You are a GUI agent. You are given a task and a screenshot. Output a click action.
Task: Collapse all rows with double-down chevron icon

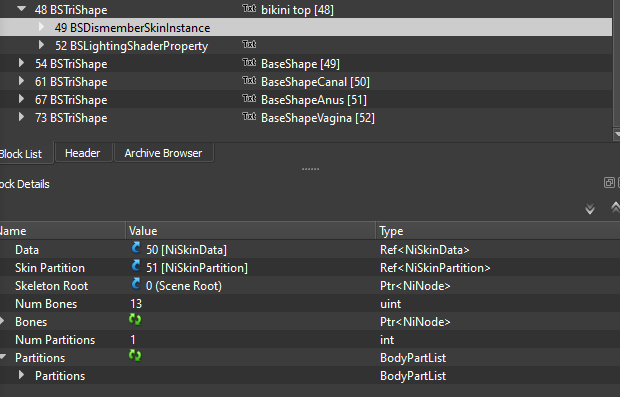click(x=590, y=208)
